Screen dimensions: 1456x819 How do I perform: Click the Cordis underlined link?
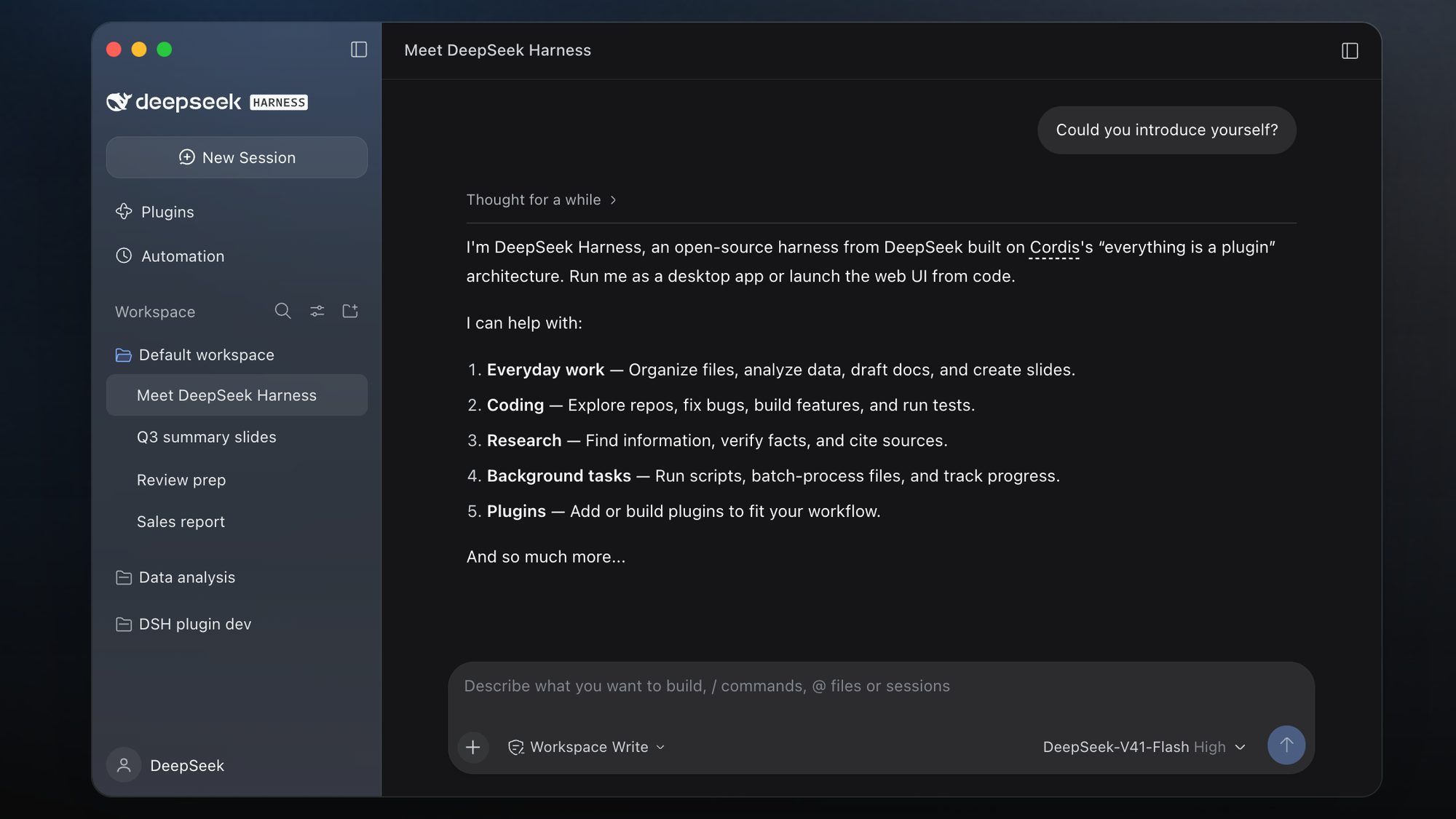click(1054, 248)
